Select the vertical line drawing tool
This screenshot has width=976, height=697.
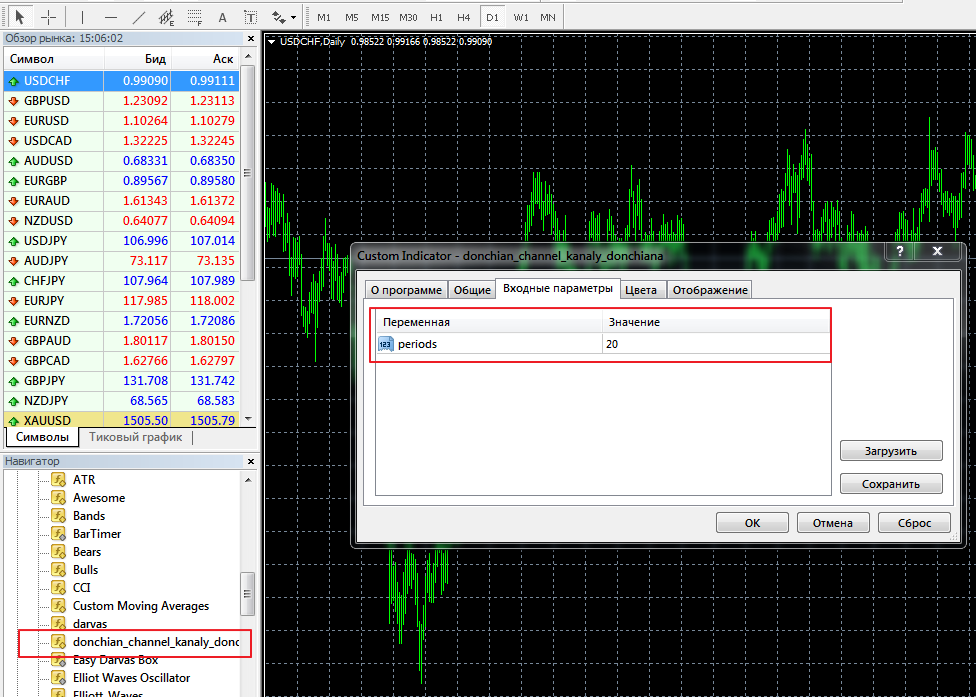(x=82, y=17)
